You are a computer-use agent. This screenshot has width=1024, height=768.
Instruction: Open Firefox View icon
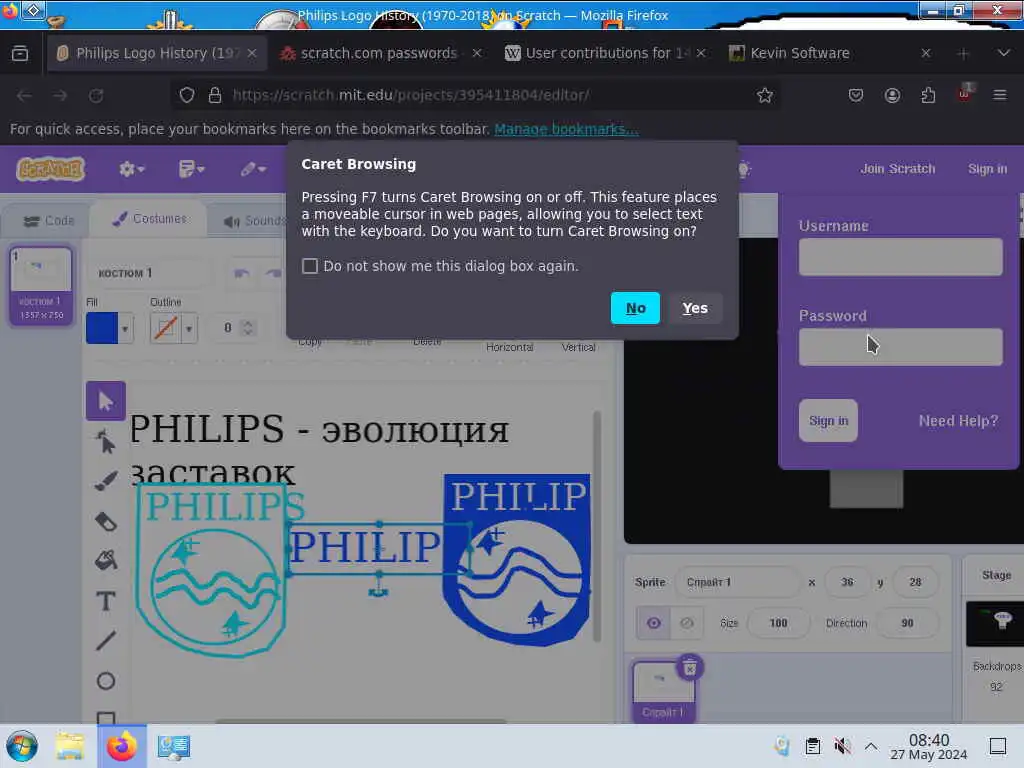[x=20, y=53]
